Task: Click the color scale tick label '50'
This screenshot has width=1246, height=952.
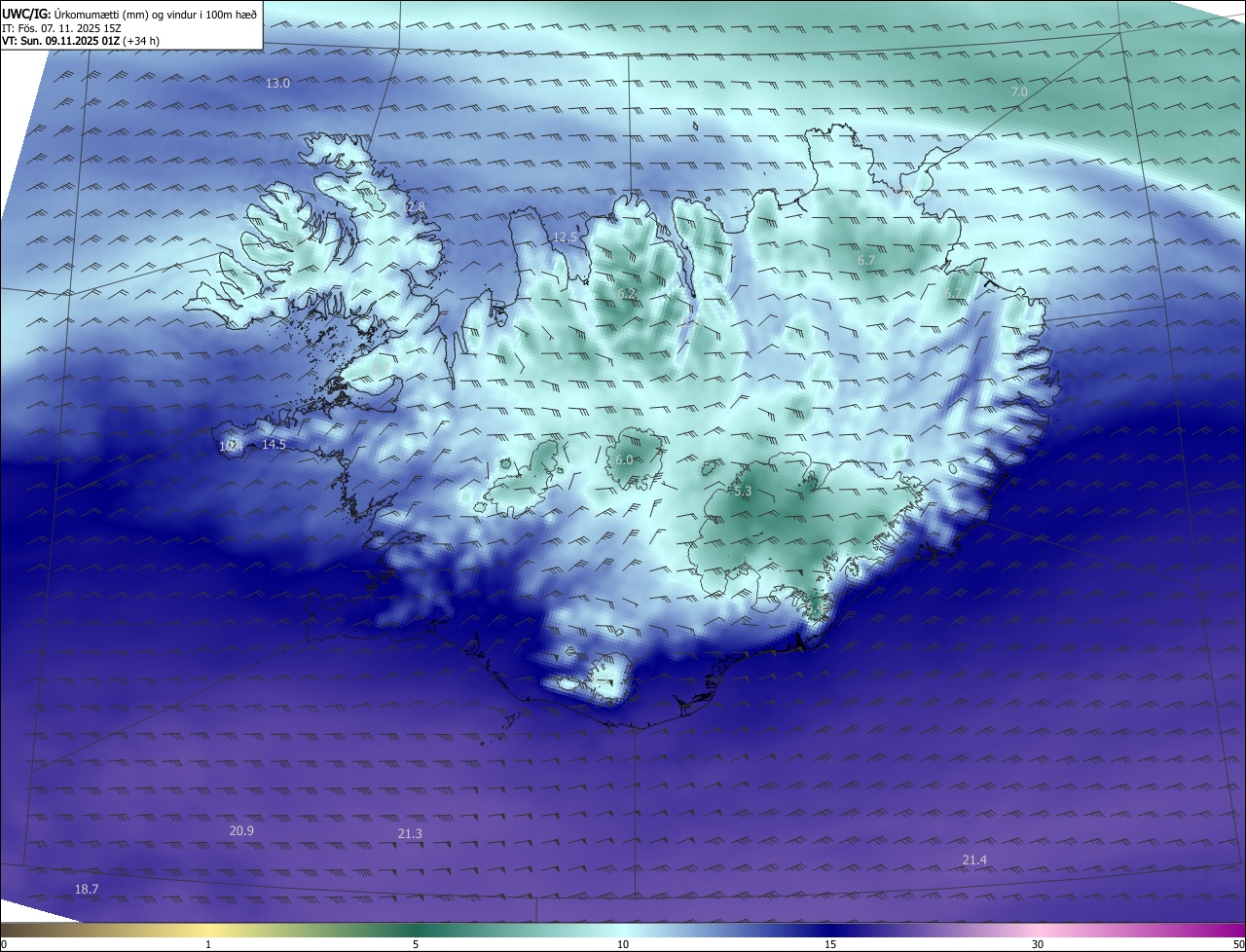Action: coord(1238,945)
